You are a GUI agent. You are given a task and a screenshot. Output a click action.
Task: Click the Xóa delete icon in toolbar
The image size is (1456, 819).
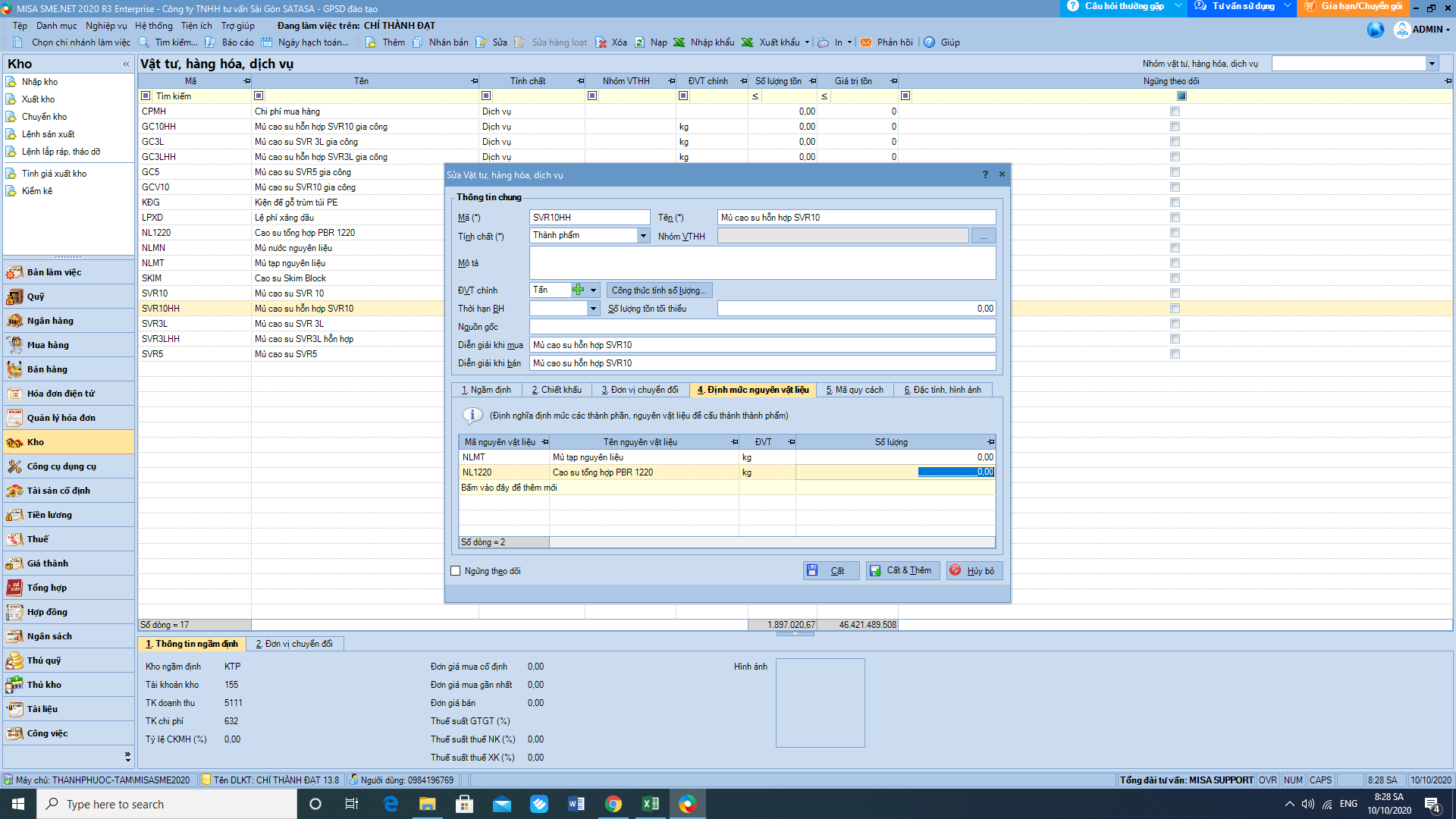pyautogui.click(x=601, y=42)
